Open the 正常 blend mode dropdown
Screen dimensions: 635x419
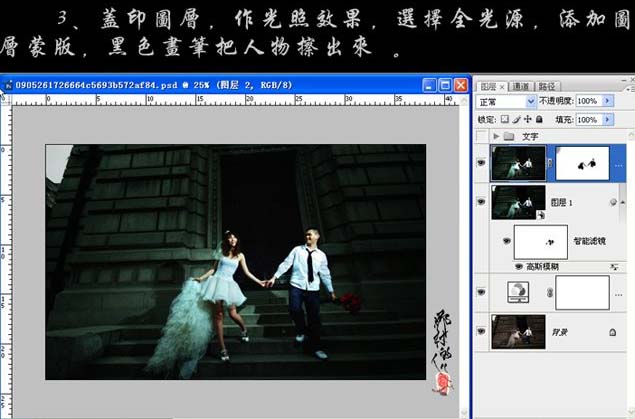point(506,102)
